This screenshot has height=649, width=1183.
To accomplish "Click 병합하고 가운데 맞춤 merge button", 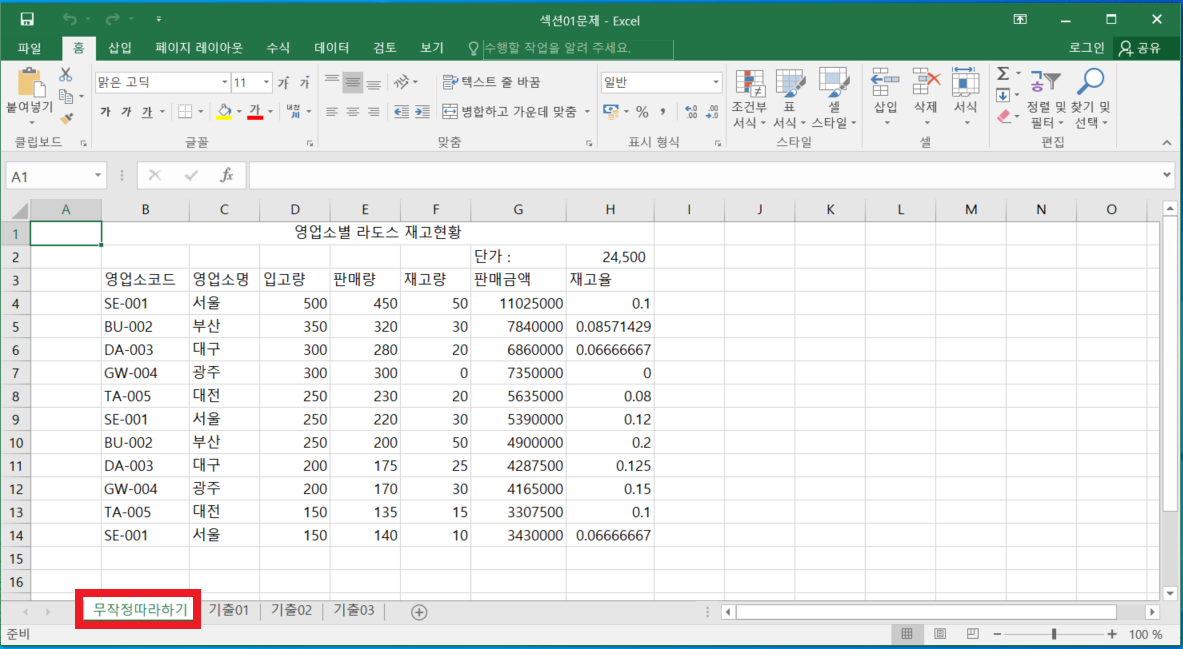I will 511,112.
